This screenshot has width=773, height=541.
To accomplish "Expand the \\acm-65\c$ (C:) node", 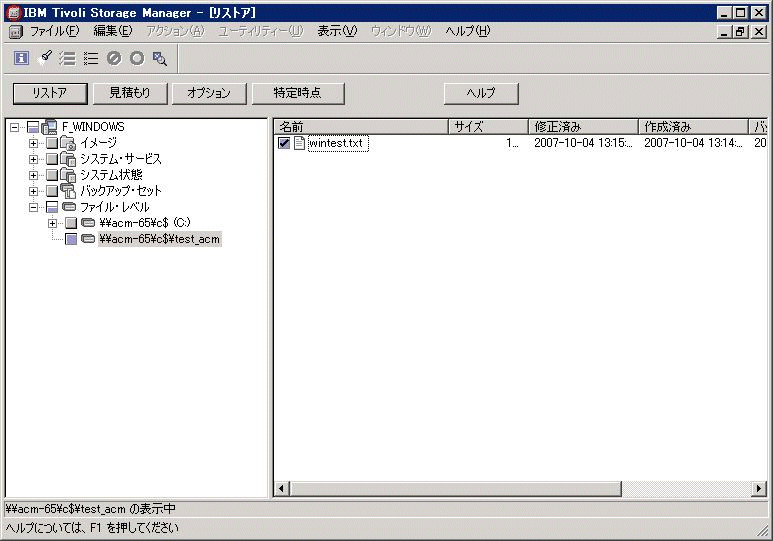I will click(52, 223).
